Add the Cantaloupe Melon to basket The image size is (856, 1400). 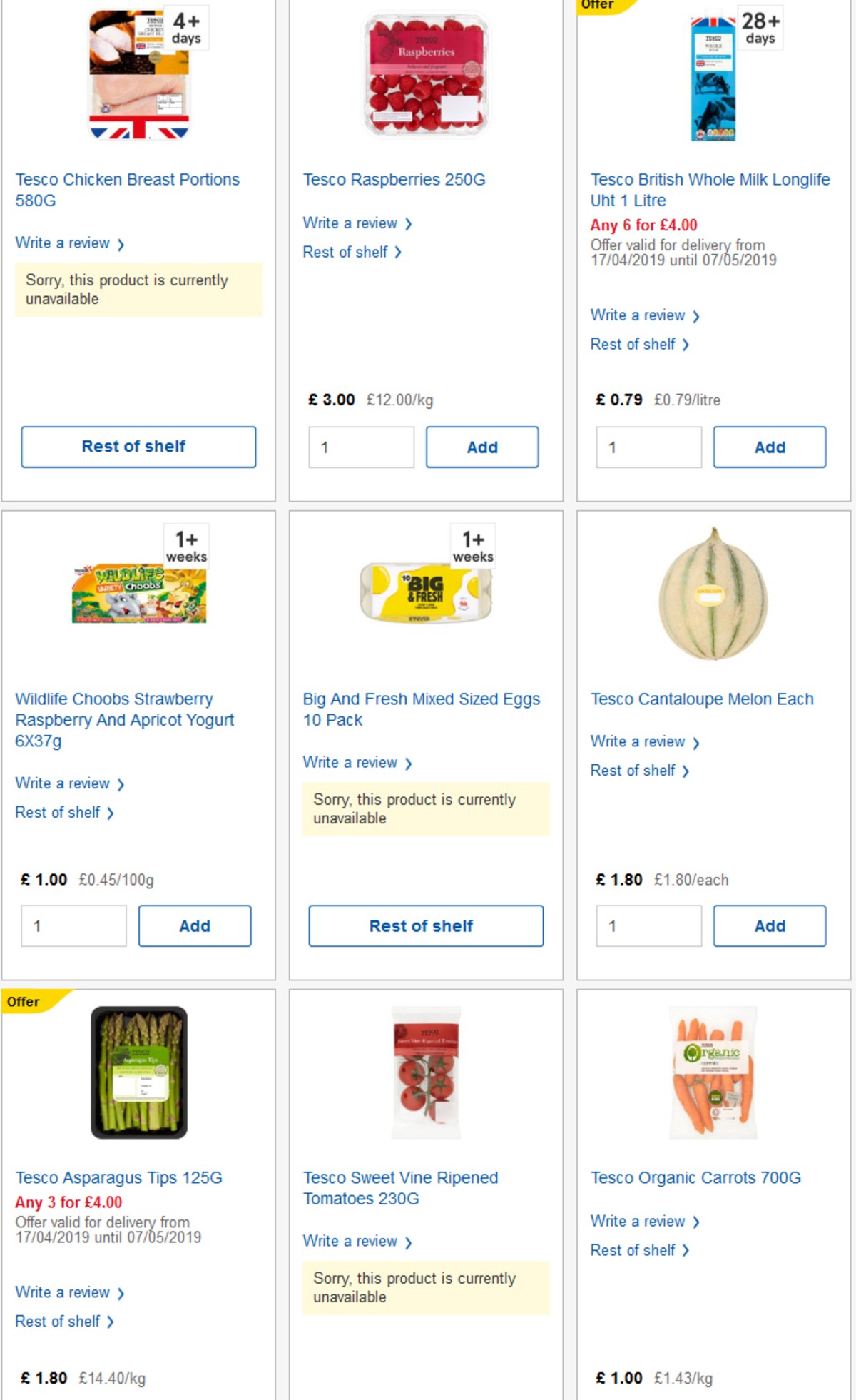(769, 925)
